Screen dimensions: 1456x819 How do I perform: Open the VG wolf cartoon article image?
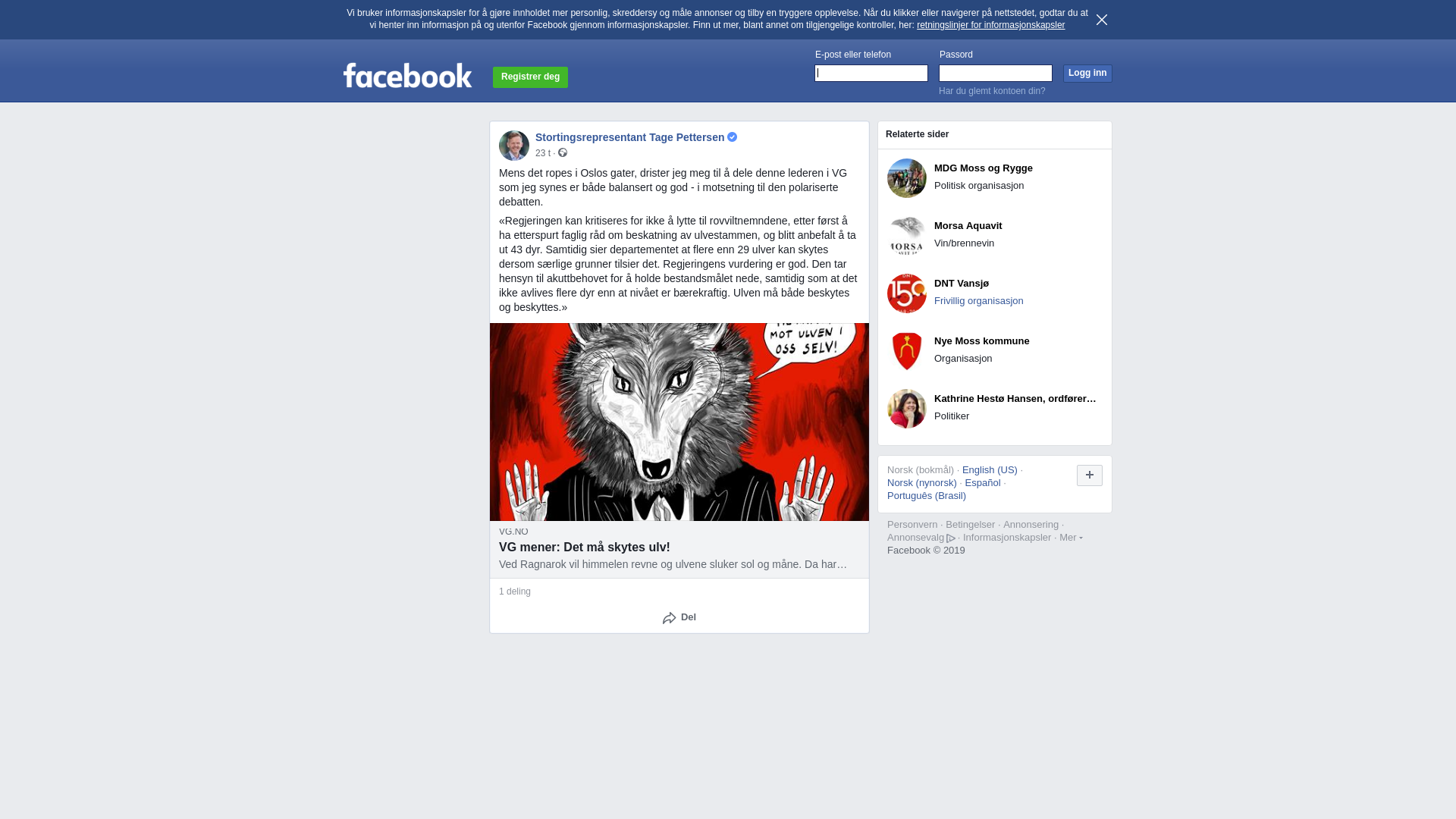pos(679,422)
